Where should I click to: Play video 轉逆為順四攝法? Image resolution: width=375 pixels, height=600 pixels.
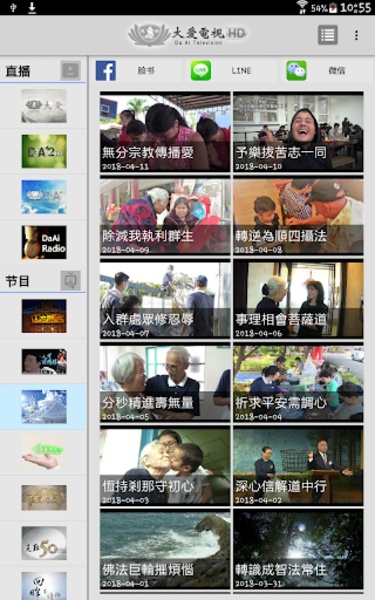tap(298, 215)
